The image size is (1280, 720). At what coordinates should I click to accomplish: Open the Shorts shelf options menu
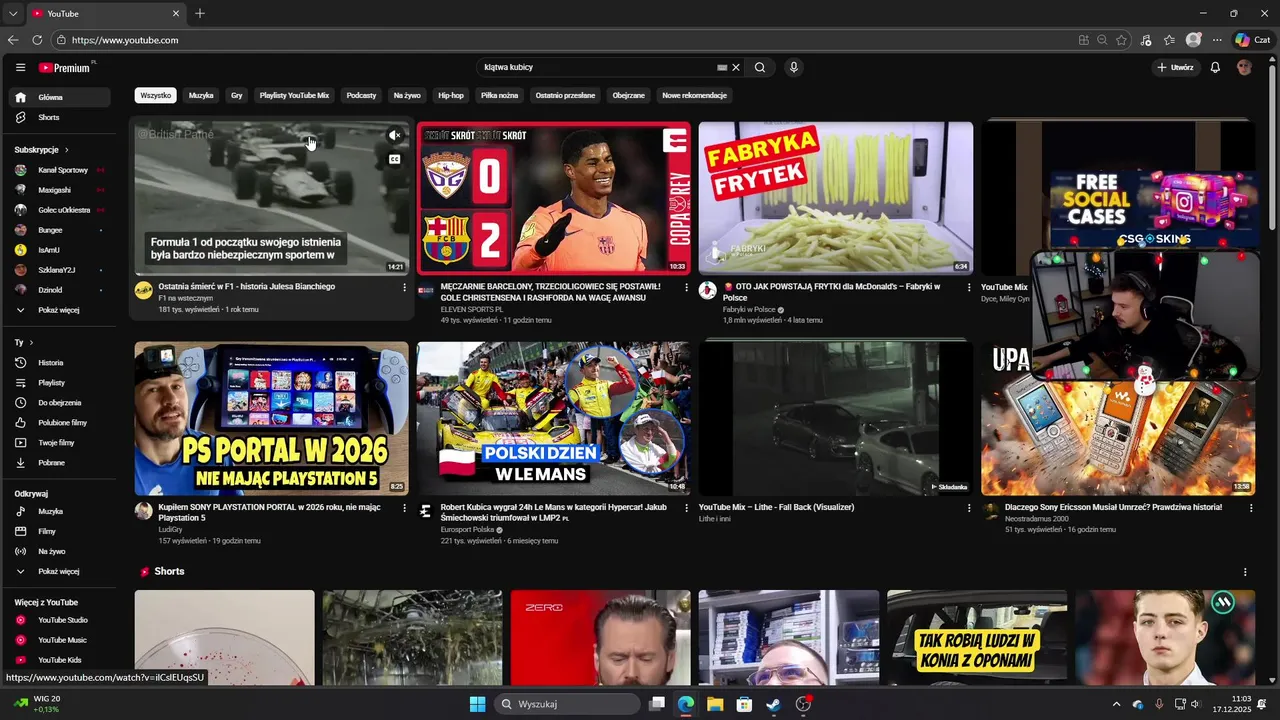[x=1245, y=572]
